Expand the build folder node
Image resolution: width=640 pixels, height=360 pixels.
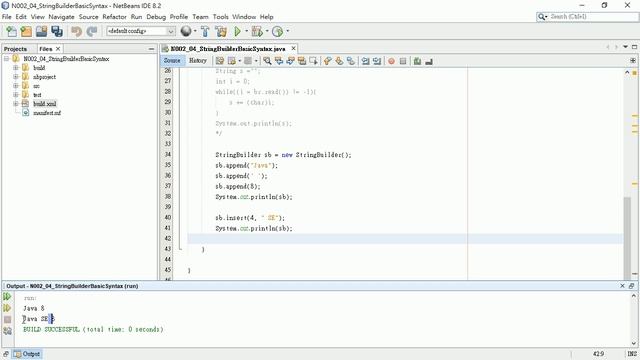point(16,68)
